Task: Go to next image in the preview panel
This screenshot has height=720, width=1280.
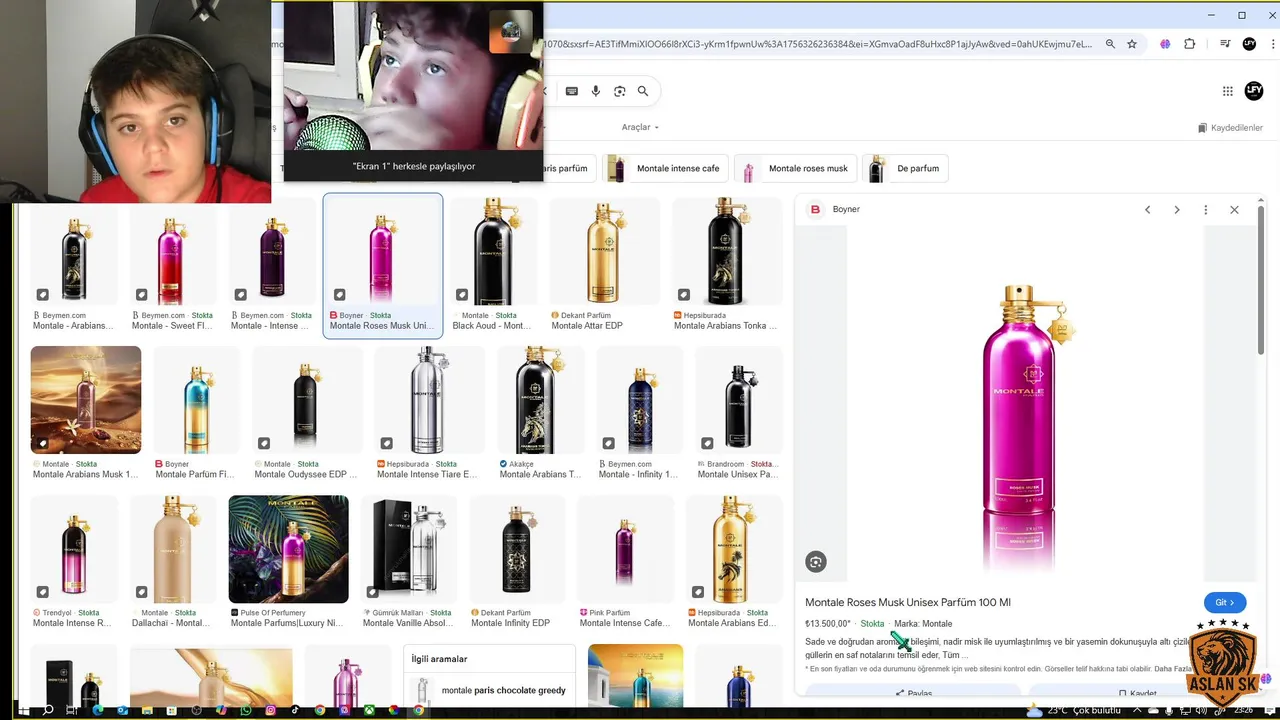Action: [x=1177, y=210]
